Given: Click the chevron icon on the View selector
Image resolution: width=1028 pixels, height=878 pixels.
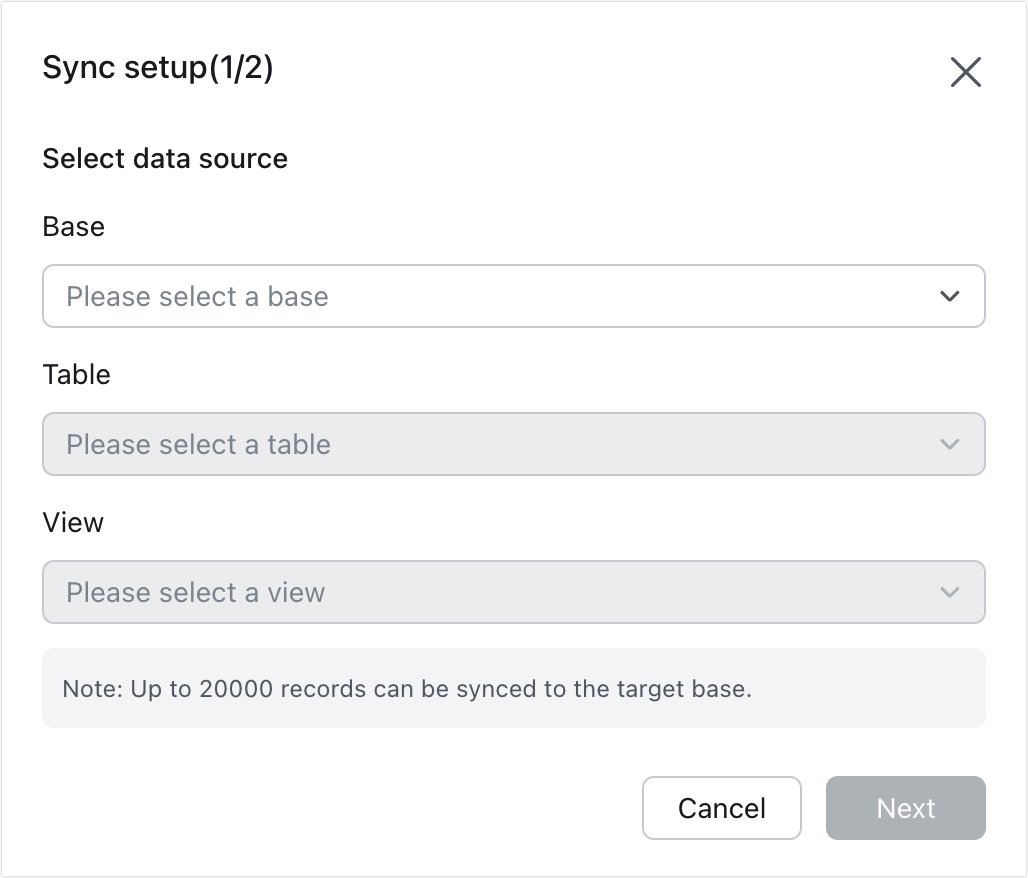Looking at the screenshot, I should 950,592.
